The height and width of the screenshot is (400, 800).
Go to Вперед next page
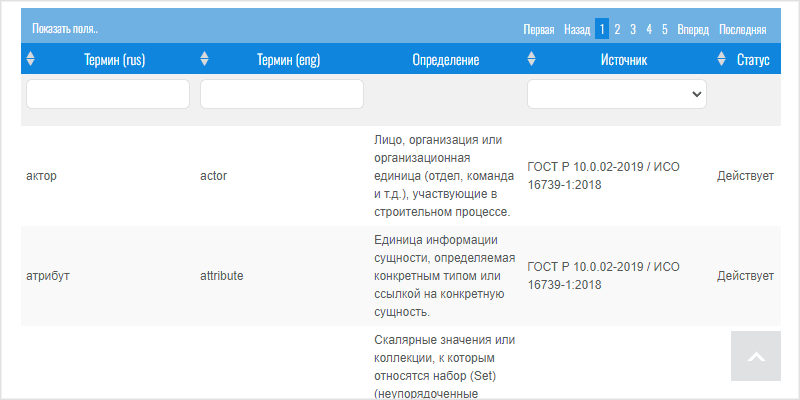(693, 30)
